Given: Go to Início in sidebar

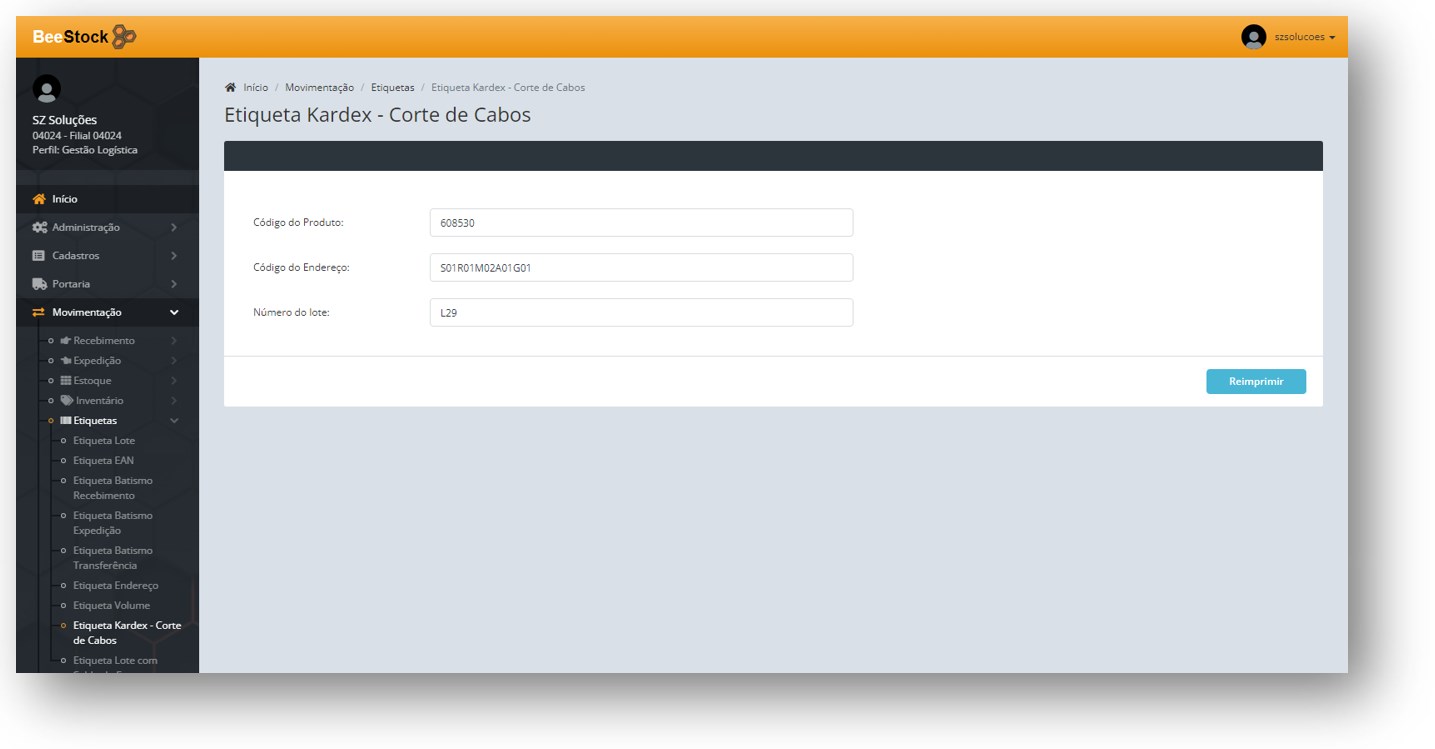Looking at the screenshot, I should pyautogui.click(x=64, y=199).
